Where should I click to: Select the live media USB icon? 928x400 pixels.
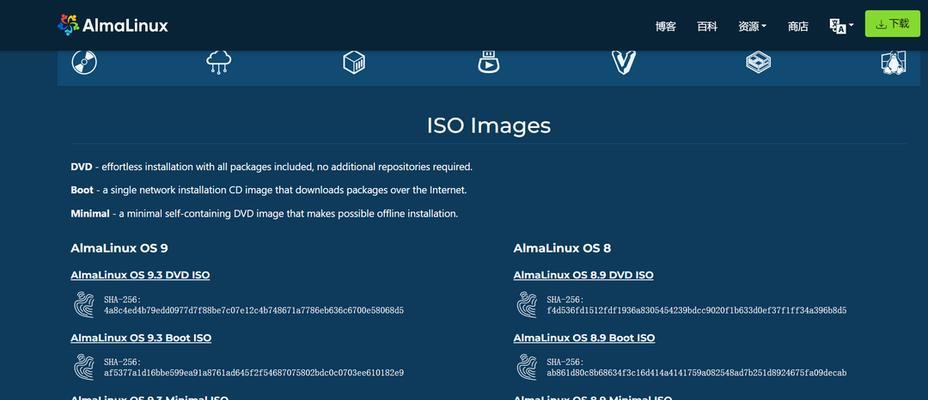[x=489, y=62]
